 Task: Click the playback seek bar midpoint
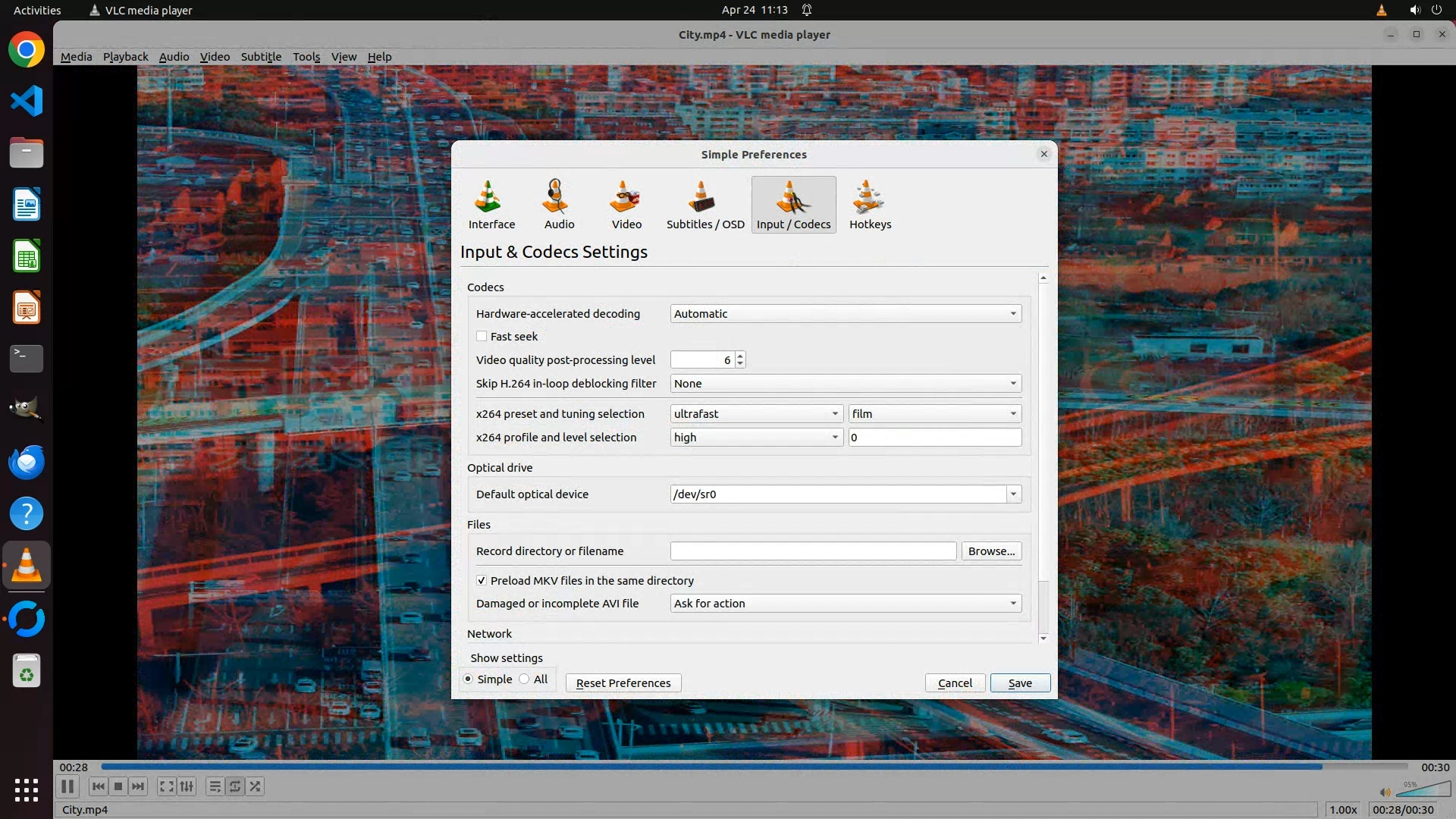coord(755,767)
